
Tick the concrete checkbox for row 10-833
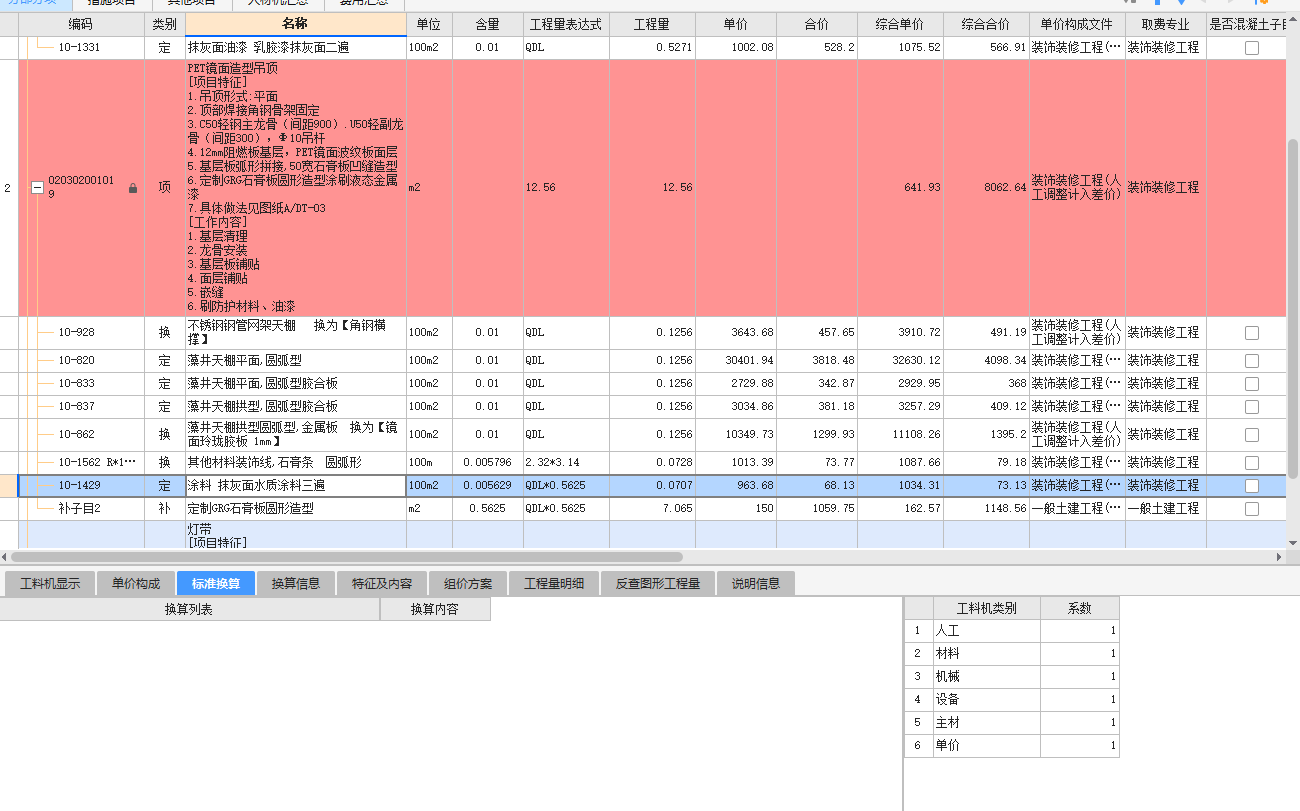point(1251,384)
